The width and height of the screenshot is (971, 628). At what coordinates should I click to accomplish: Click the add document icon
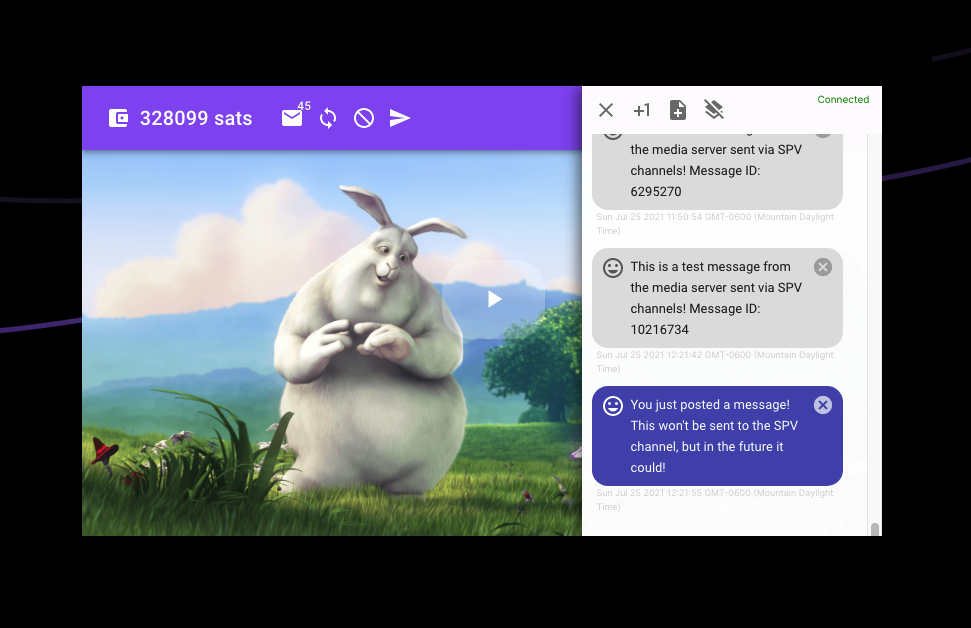(x=678, y=110)
